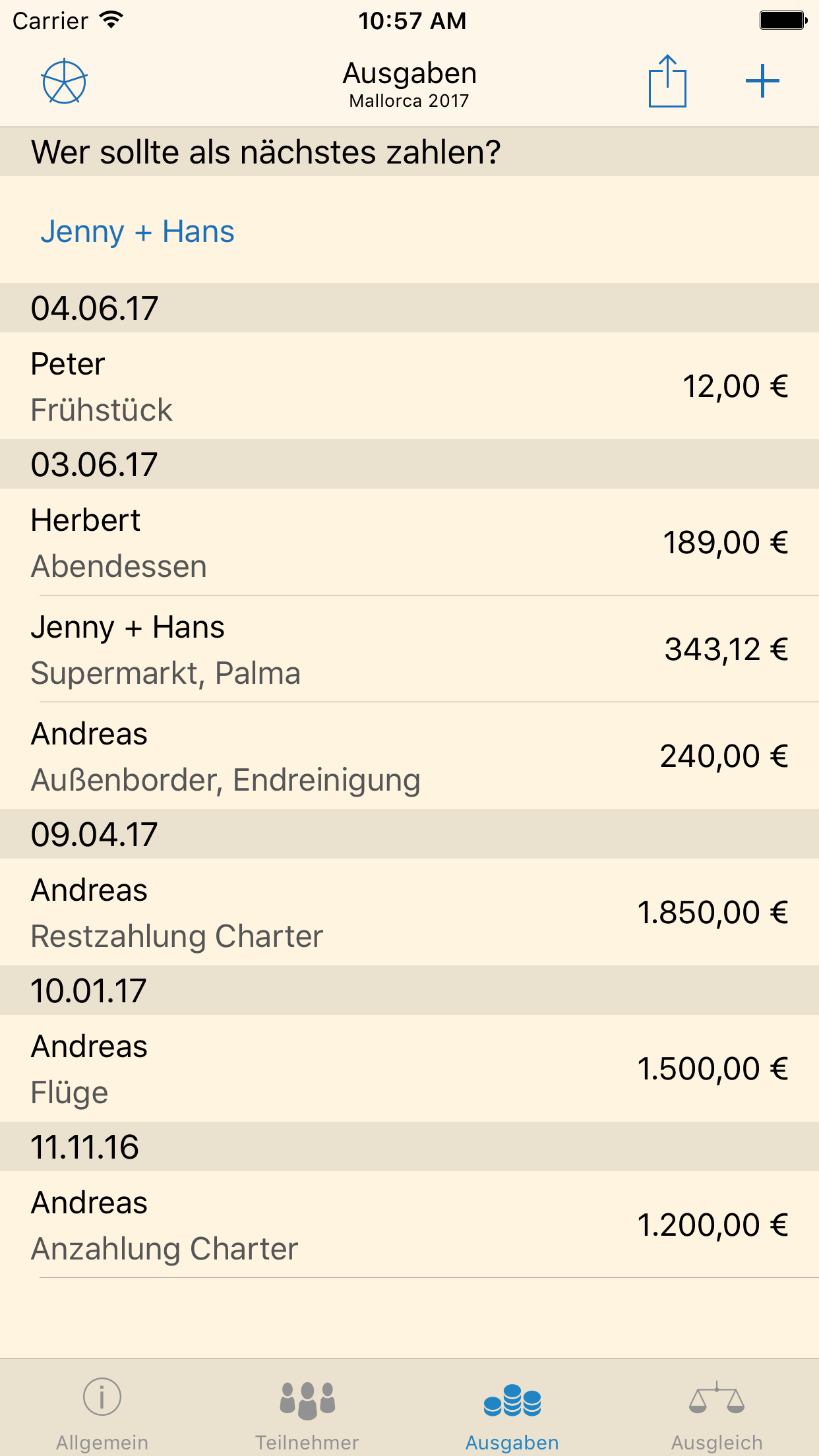This screenshot has height=1456, width=819.
Task: Tap the Wi-Fi status icon
Action: tap(111, 20)
